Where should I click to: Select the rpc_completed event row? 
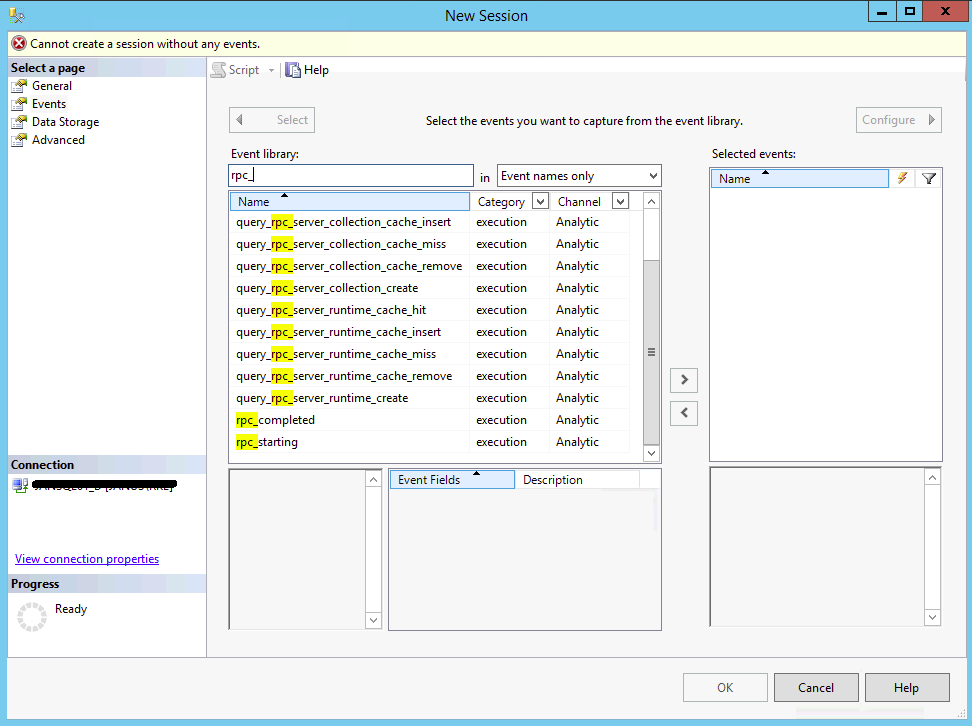coord(276,420)
